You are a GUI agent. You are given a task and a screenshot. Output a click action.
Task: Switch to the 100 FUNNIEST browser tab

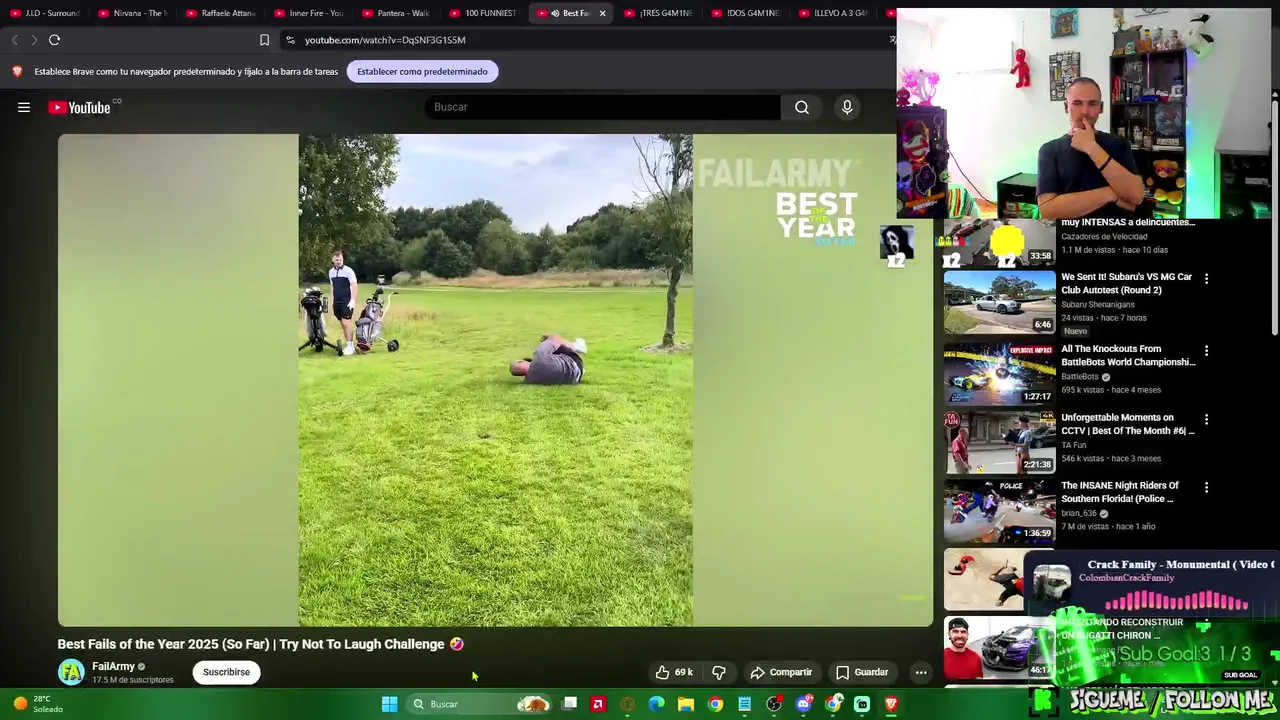click(483, 13)
